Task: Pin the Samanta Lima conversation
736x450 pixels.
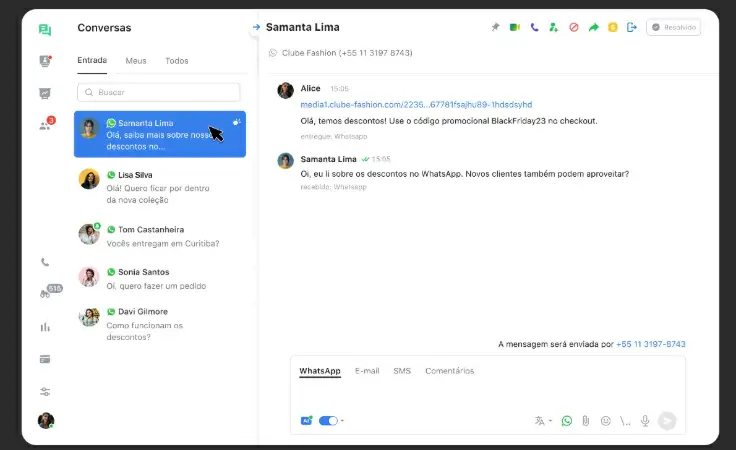Action: (x=495, y=27)
